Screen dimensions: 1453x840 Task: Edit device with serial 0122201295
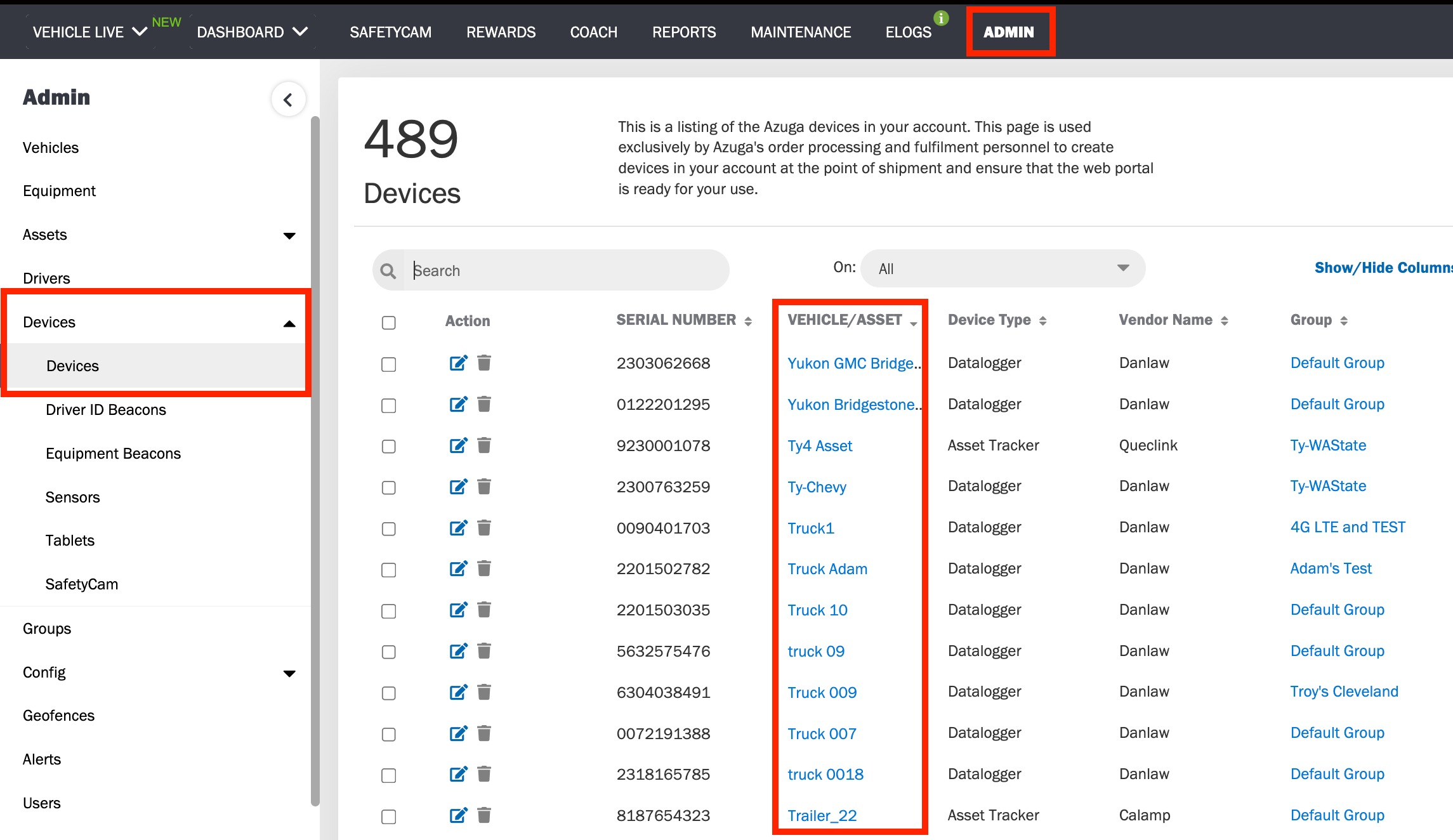pos(458,404)
